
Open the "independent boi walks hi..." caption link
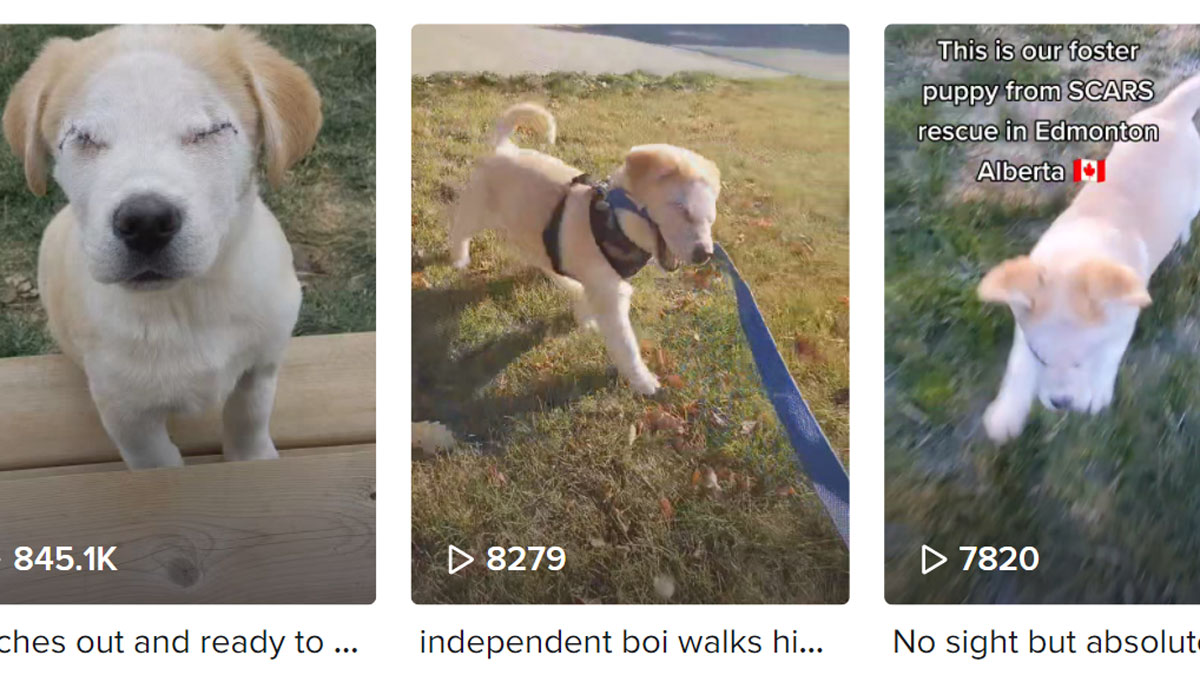tap(621, 642)
